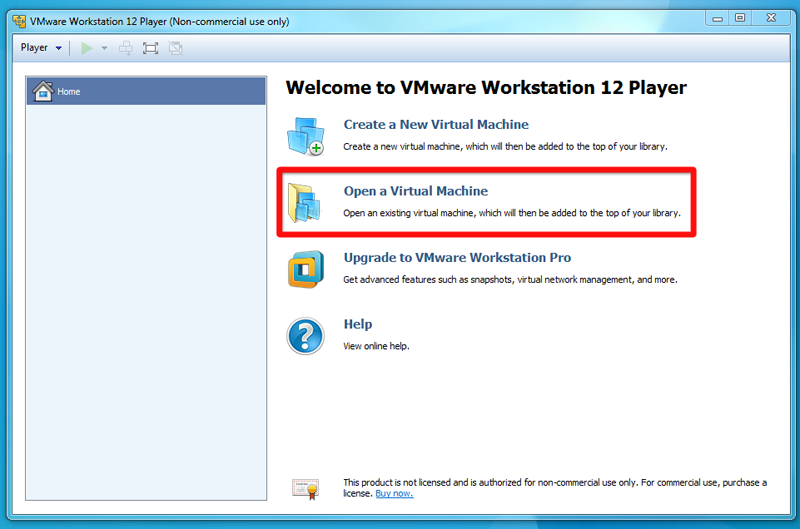800x529 pixels.
Task: Click the Workstation Pro upgrade icon
Action: tap(305, 269)
